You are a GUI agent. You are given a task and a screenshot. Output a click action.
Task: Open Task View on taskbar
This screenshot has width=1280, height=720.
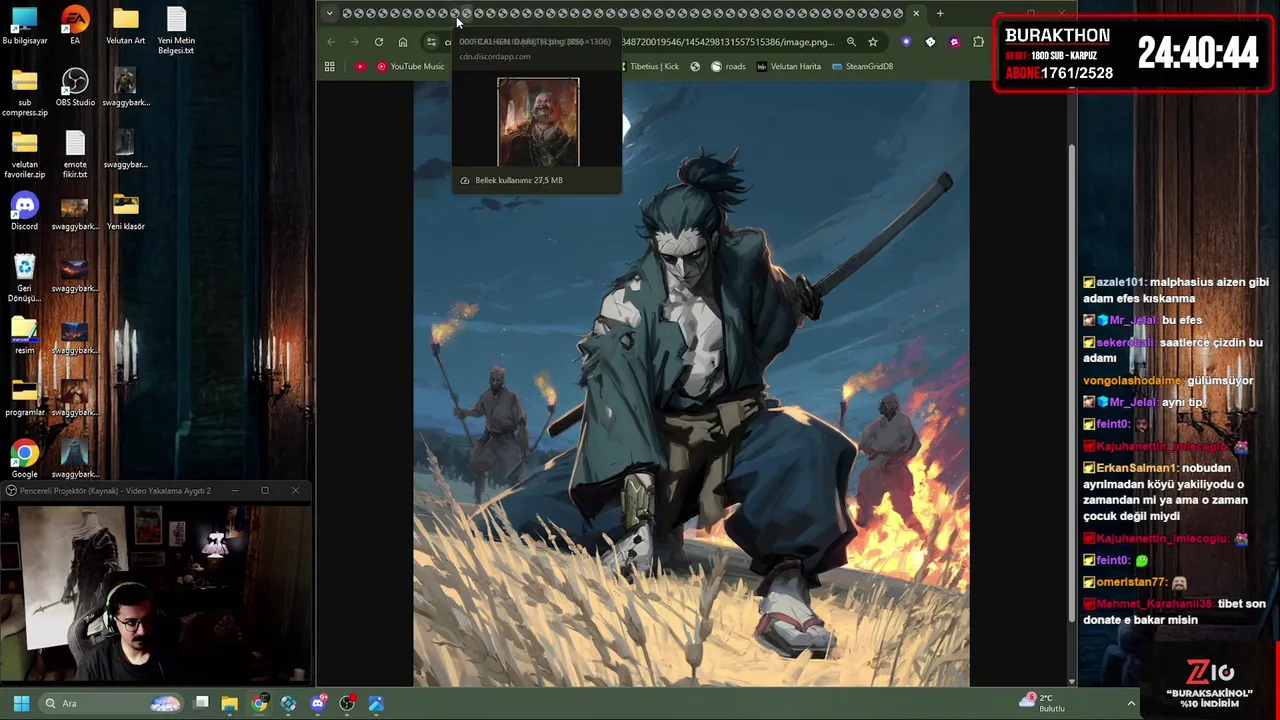(x=201, y=703)
